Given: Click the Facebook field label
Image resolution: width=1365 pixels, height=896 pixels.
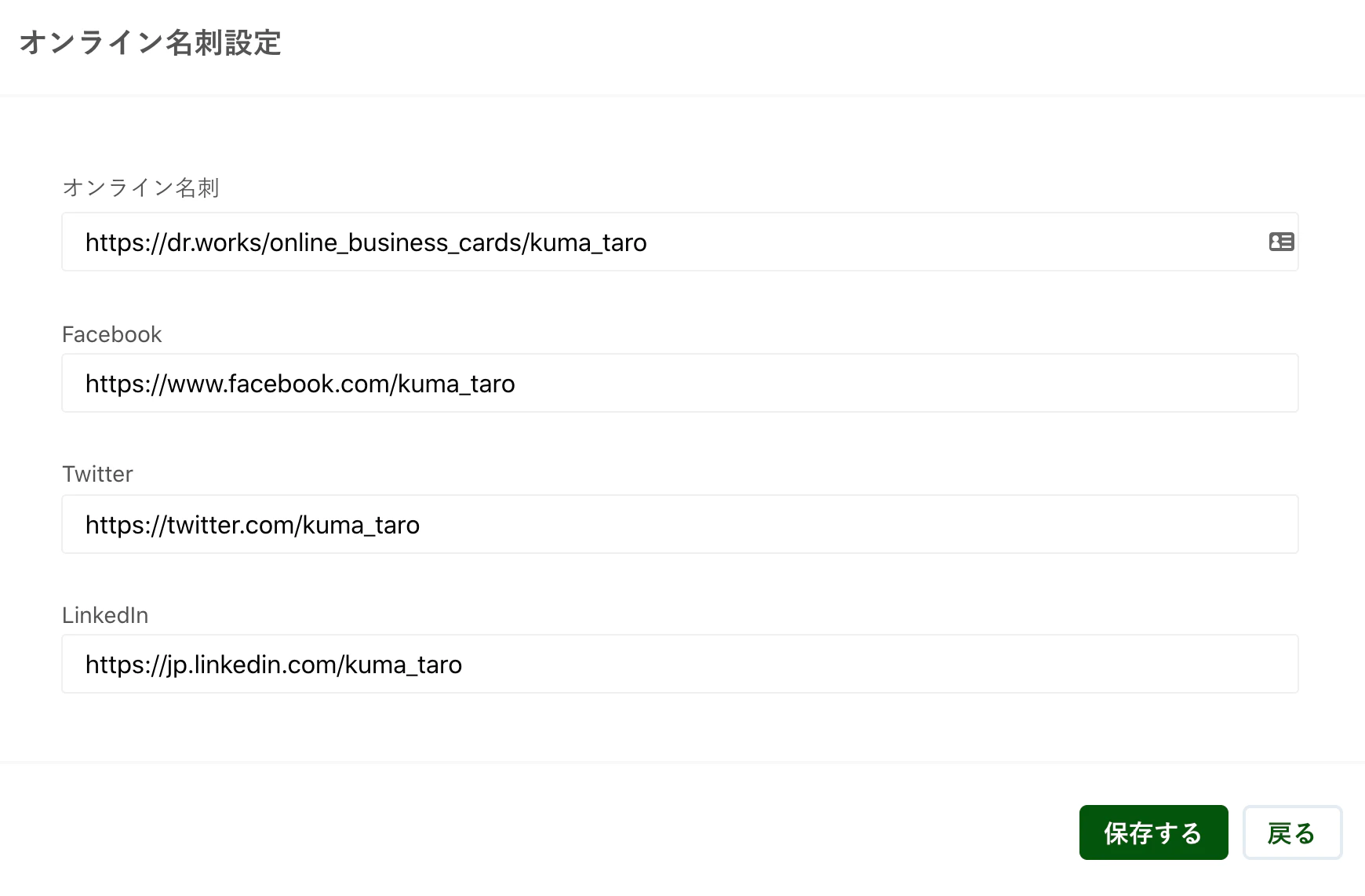Looking at the screenshot, I should [111, 334].
